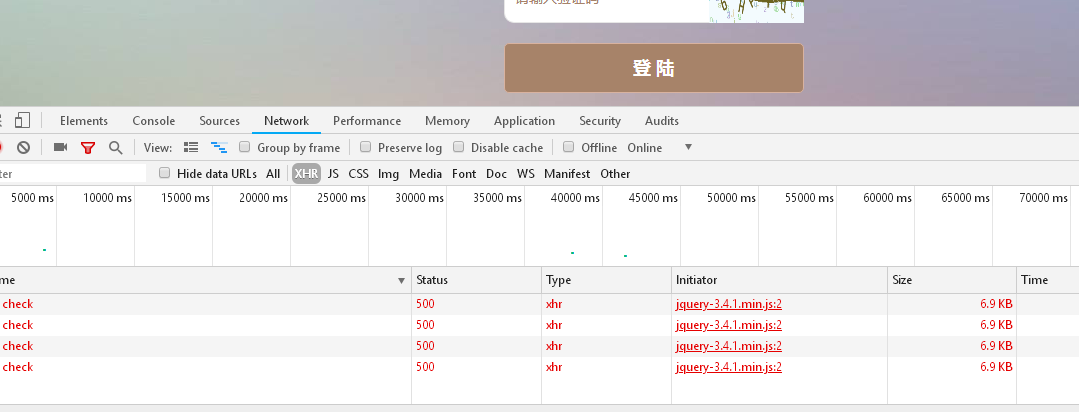This screenshot has width=1079, height=412.
Task: Open jquery-3.4.1.min.js:2 link in first row
Action: [x=729, y=304]
